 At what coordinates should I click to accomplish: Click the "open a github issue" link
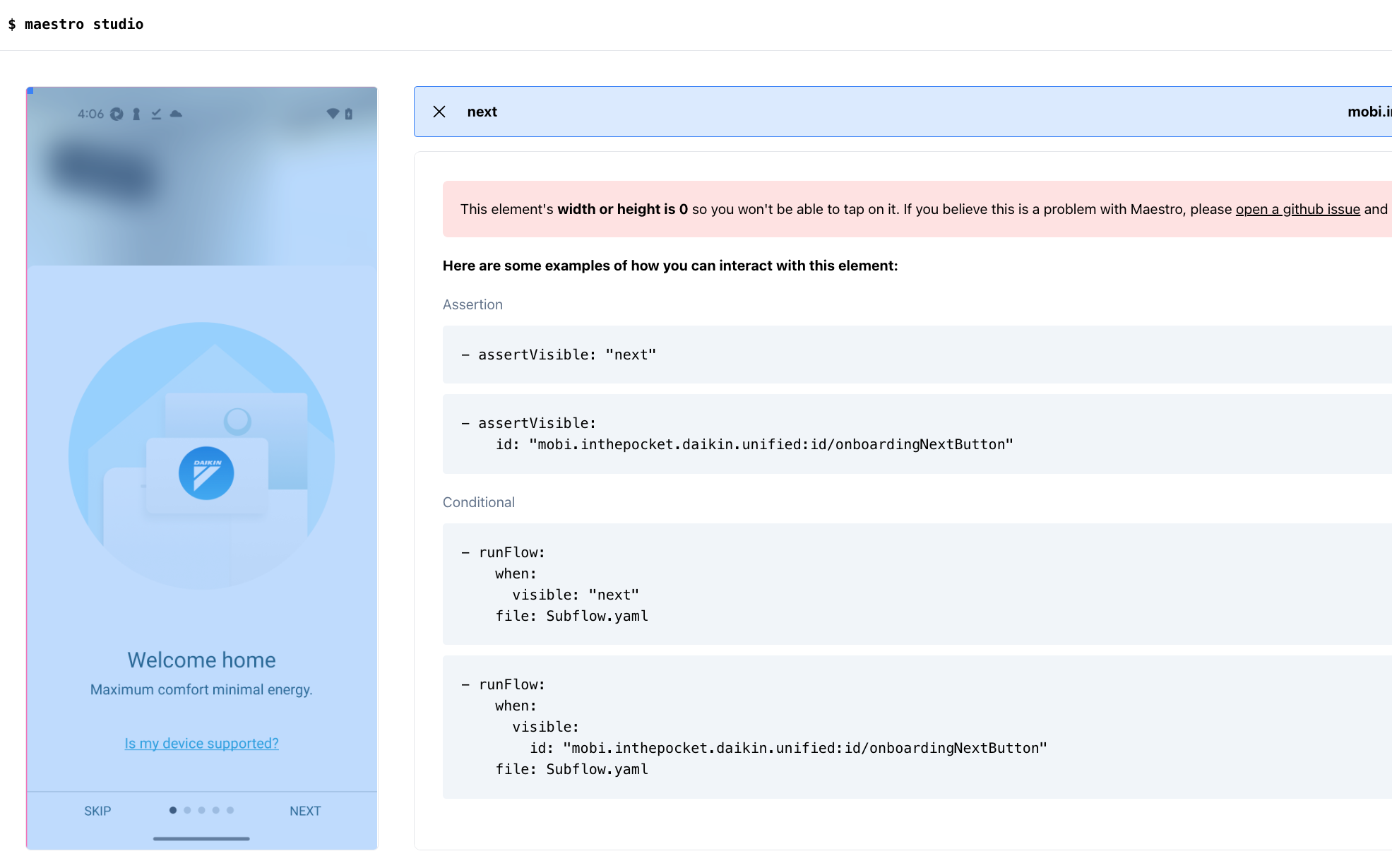click(x=1297, y=209)
